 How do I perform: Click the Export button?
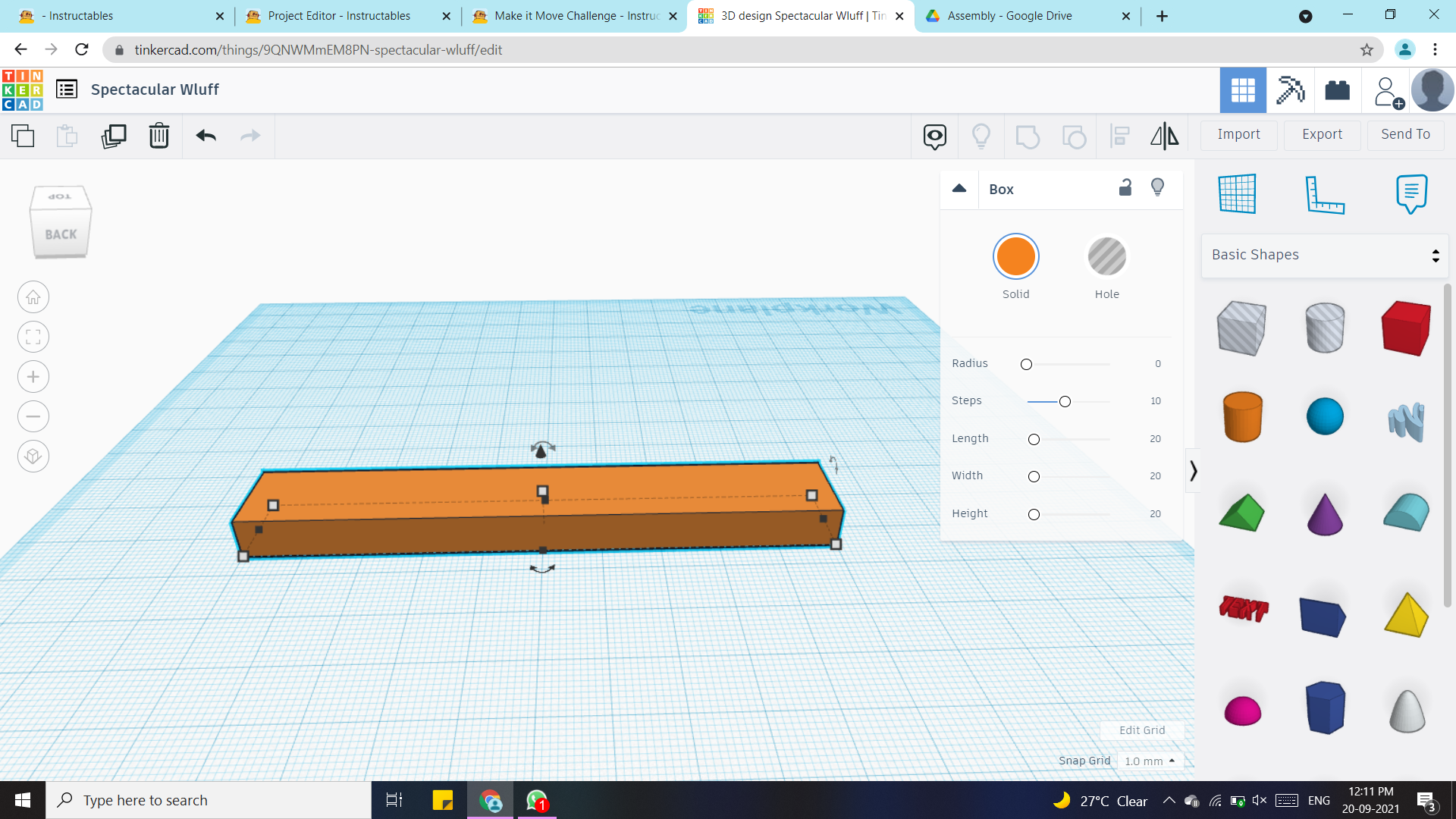coord(1322,133)
